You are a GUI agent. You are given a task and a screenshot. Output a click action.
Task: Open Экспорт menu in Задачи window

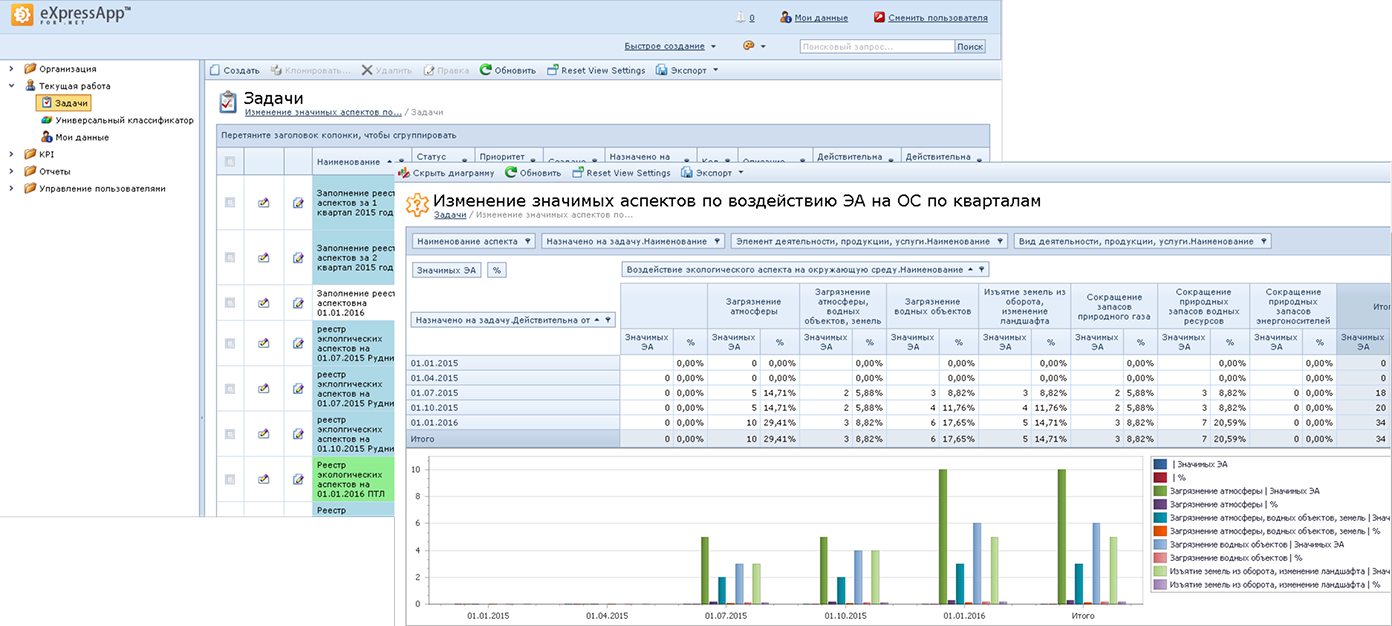pos(687,70)
